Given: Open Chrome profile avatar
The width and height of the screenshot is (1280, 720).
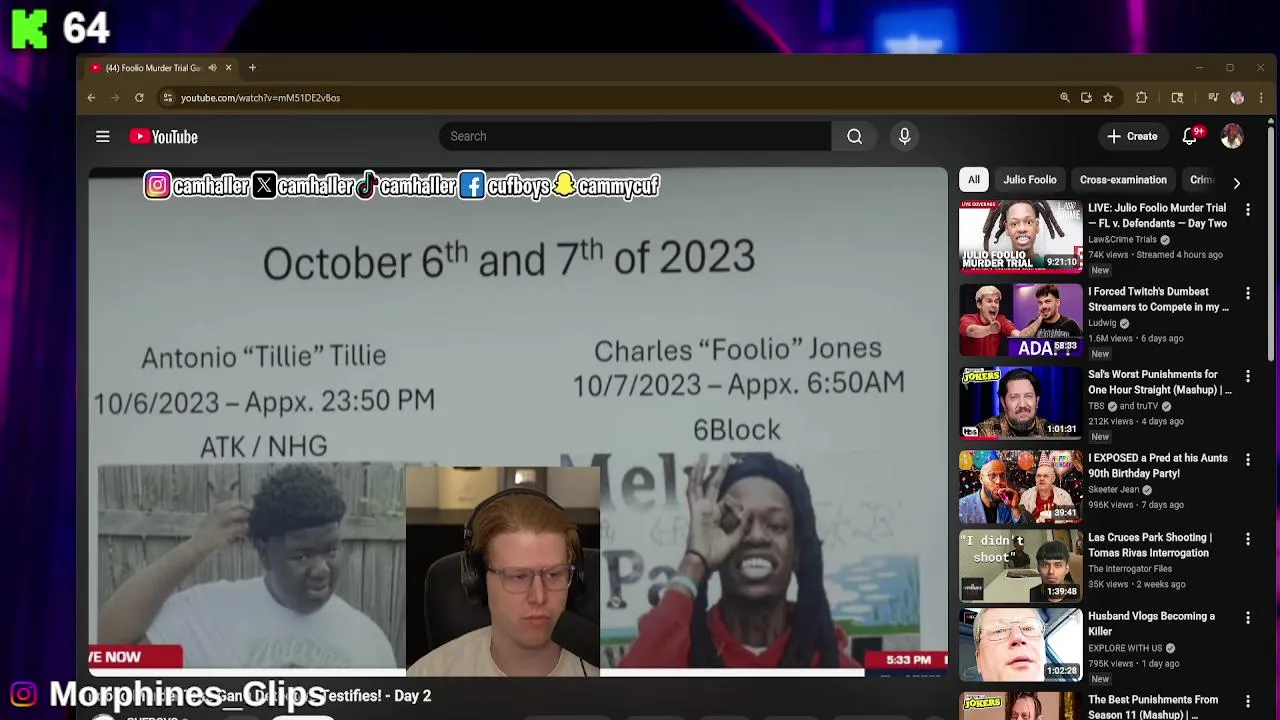Looking at the screenshot, I should click(1237, 97).
